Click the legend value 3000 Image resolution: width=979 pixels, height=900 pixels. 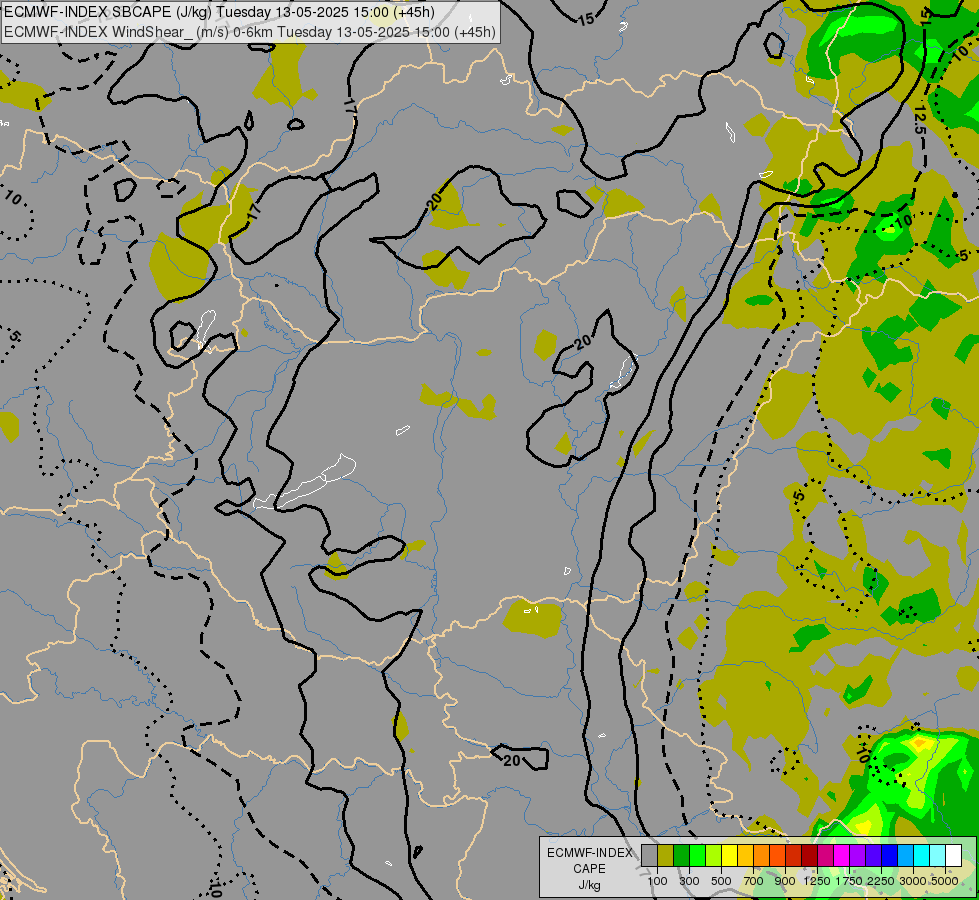click(913, 881)
